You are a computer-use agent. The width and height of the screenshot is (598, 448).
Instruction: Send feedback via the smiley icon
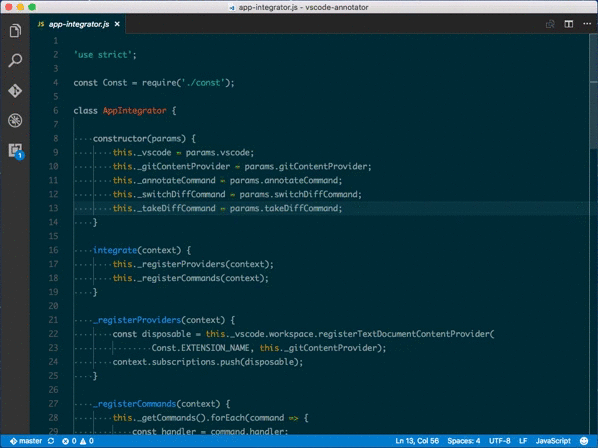pyautogui.click(x=584, y=441)
